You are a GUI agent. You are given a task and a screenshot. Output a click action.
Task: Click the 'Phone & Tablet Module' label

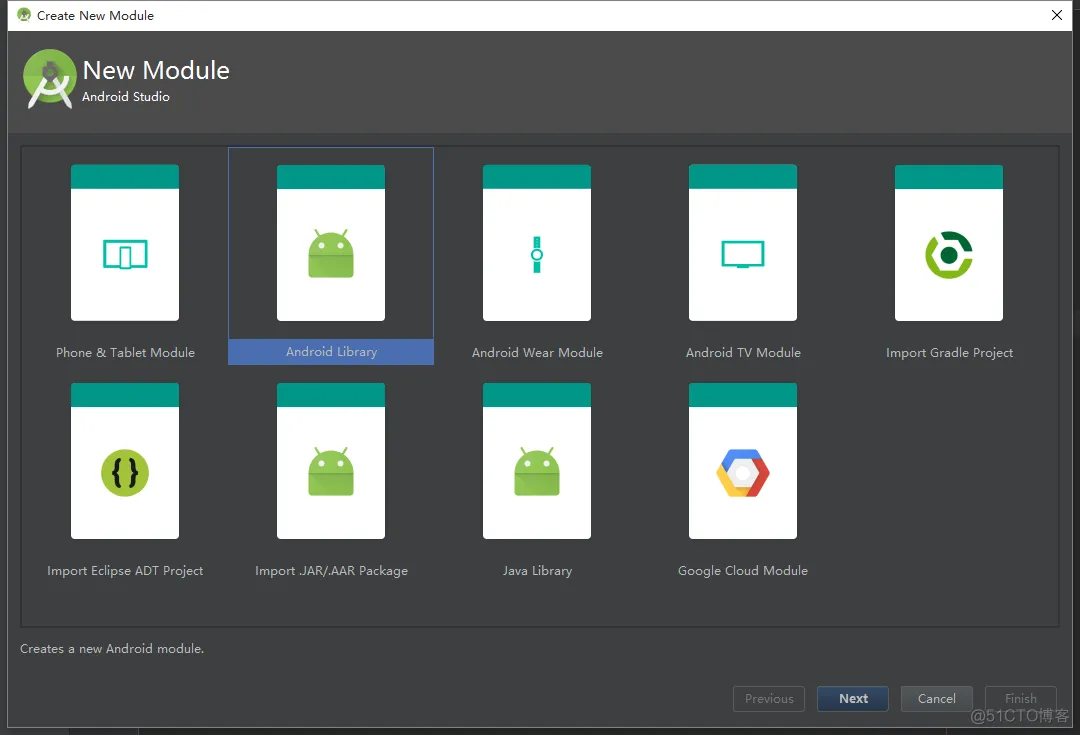pos(125,353)
